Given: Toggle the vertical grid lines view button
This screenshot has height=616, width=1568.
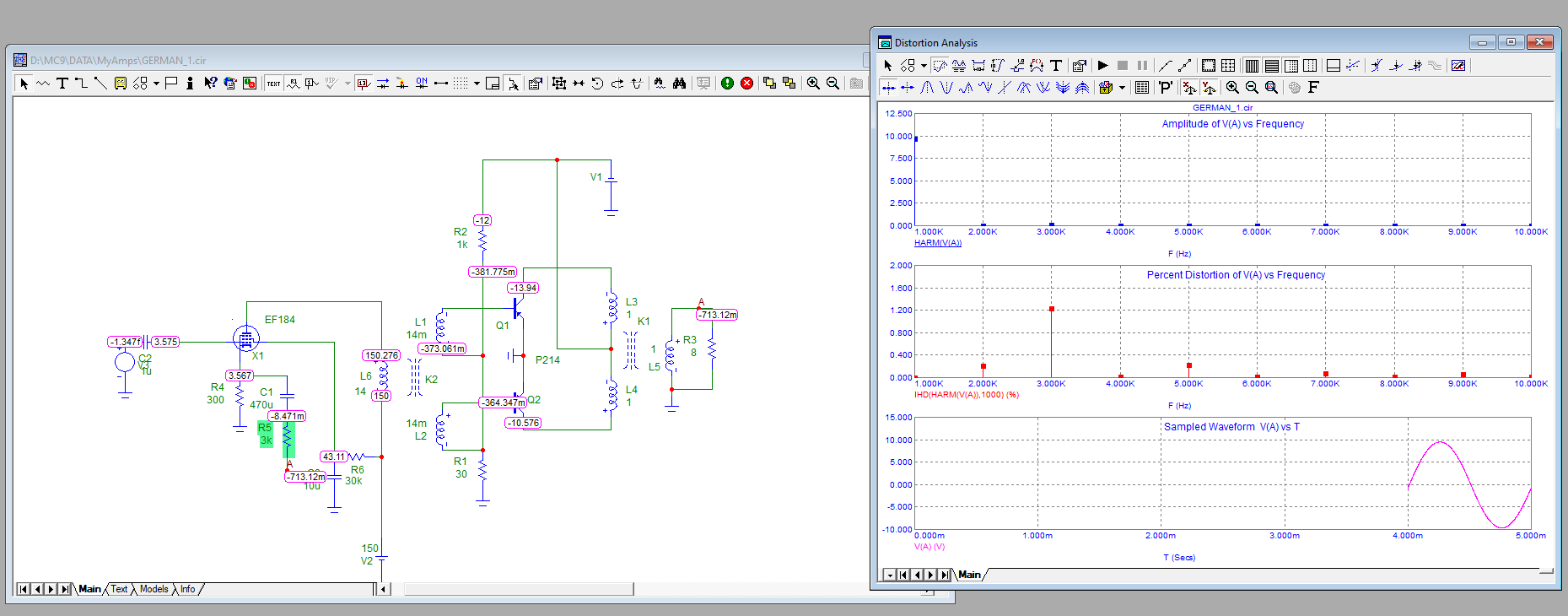Looking at the screenshot, I should point(1252,65).
